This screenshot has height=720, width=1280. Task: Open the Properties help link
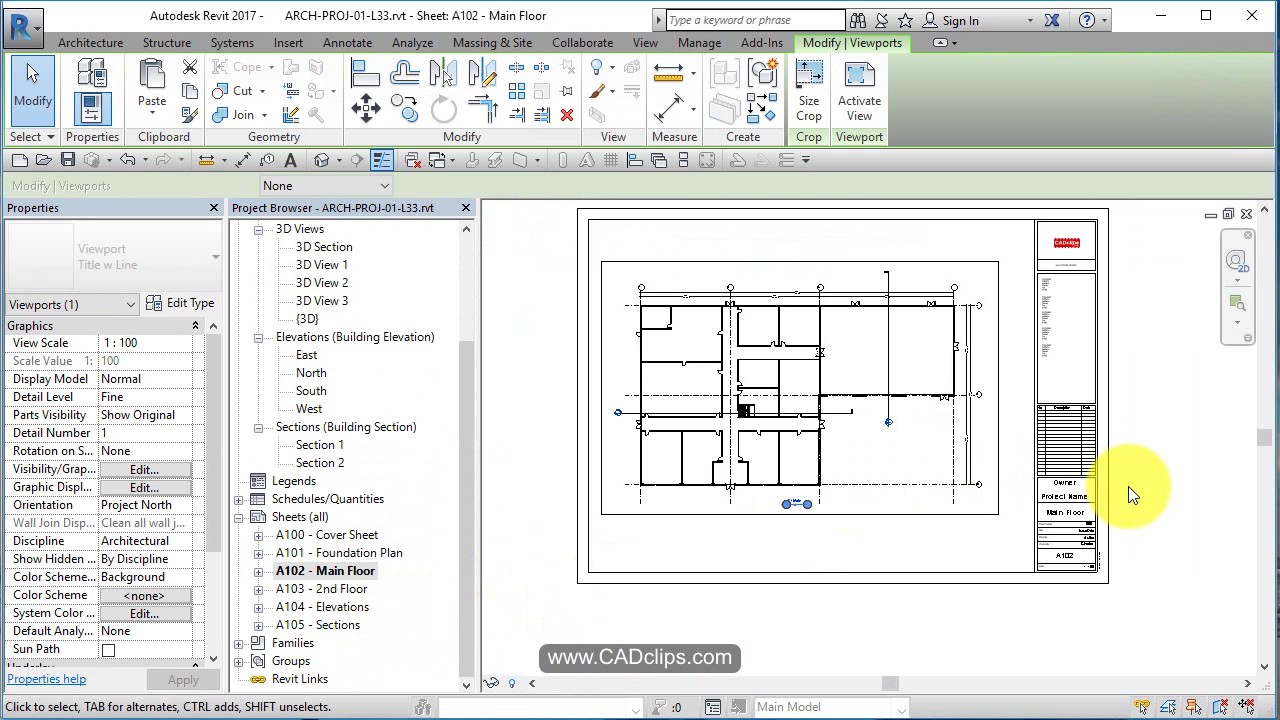tap(46, 679)
